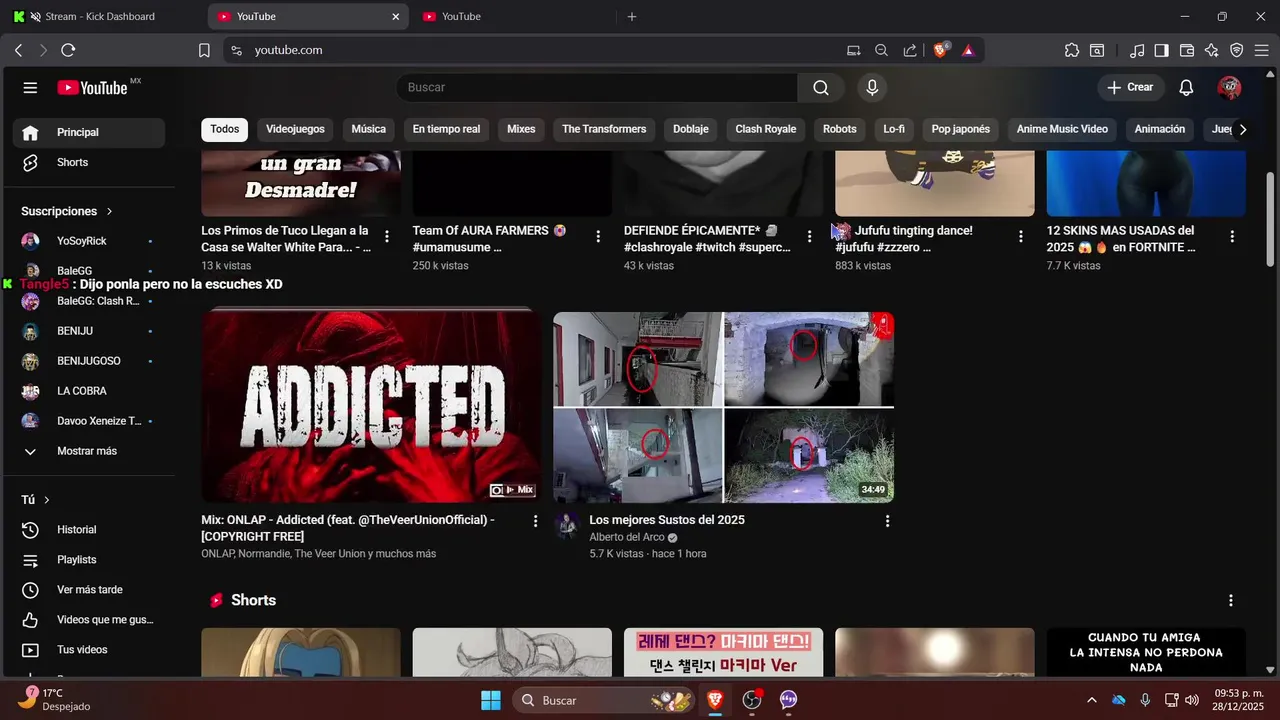Open more options for Los mejores Sustos video
This screenshot has height=720, width=1280.
tap(887, 521)
